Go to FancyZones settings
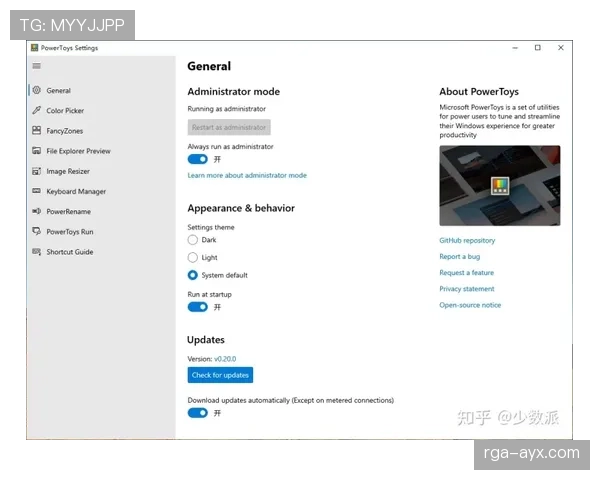Screen dimensions: 600x480 click(101, 131)
